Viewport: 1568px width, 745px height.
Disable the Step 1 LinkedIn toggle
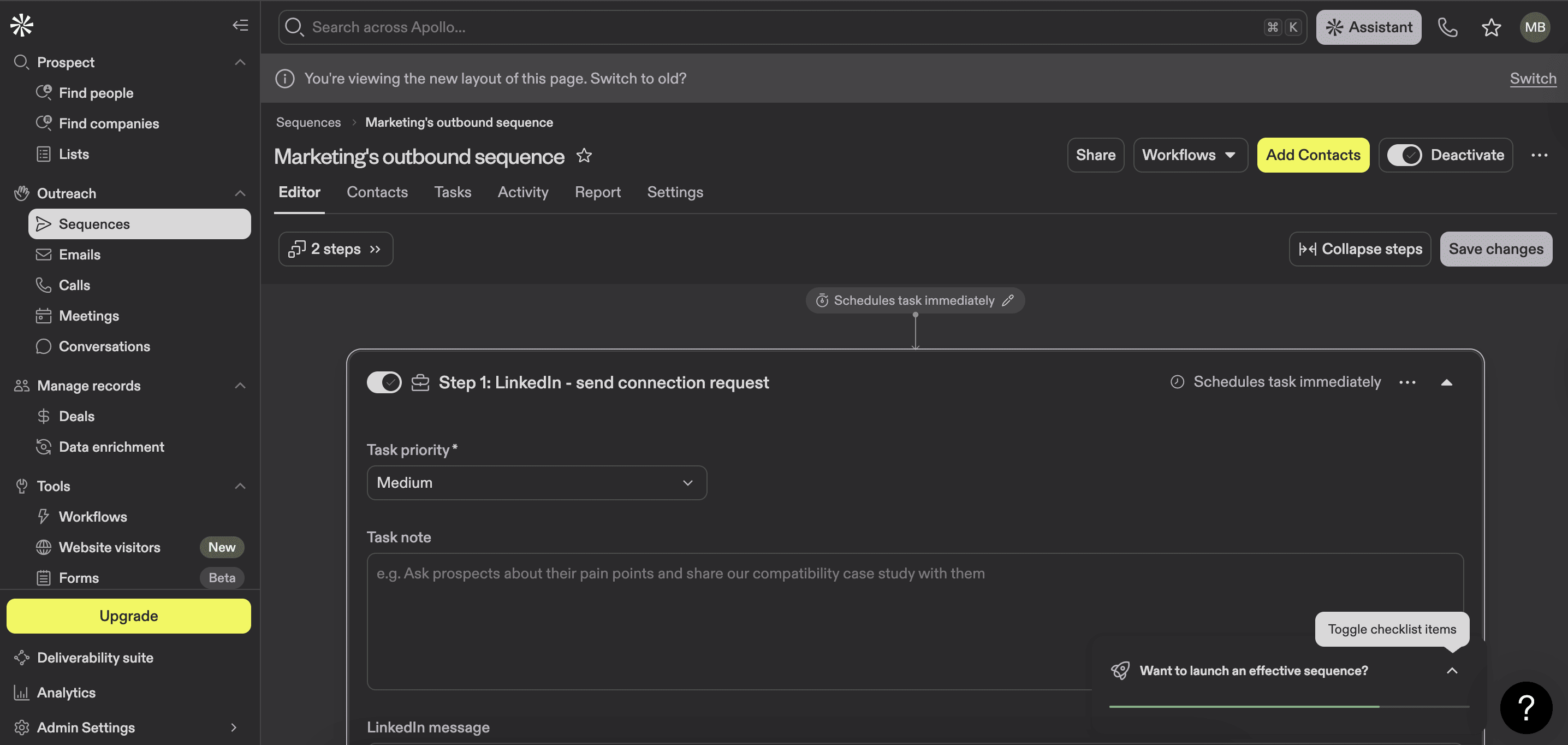(x=384, y=382)
